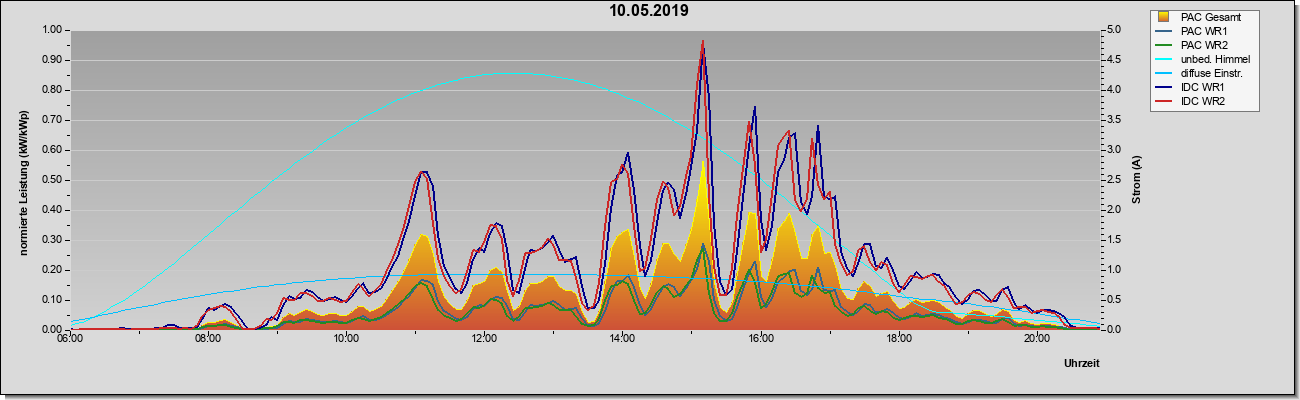Viewport: 1300px width, 400px height.
Task: Click the 12:00 time axis label
Action: pos(484,339)
